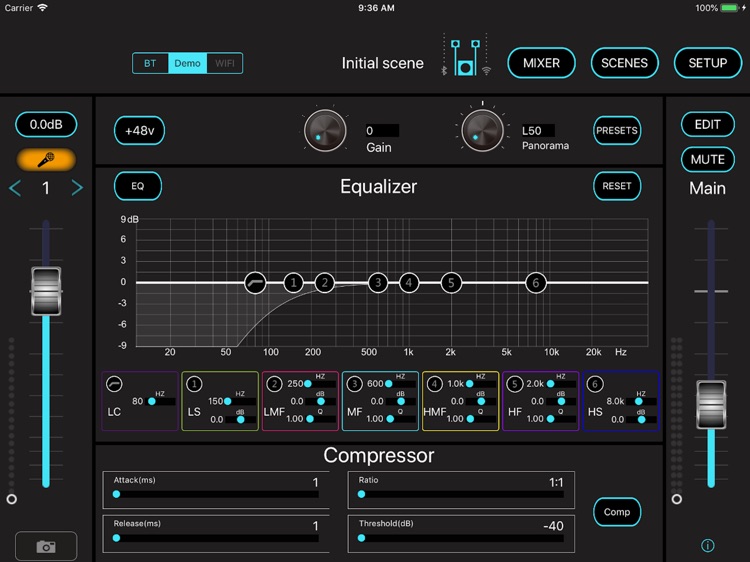This screenshot has width=750, height=562.
Task: Toggle the EQ on/off button
Action: 138,186
